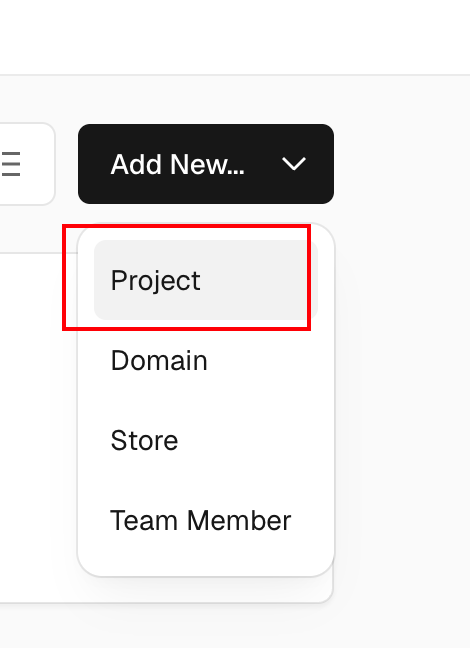Switch to list view icon
The width and height of the screenshot is (470, 648).
pos(11,164)
